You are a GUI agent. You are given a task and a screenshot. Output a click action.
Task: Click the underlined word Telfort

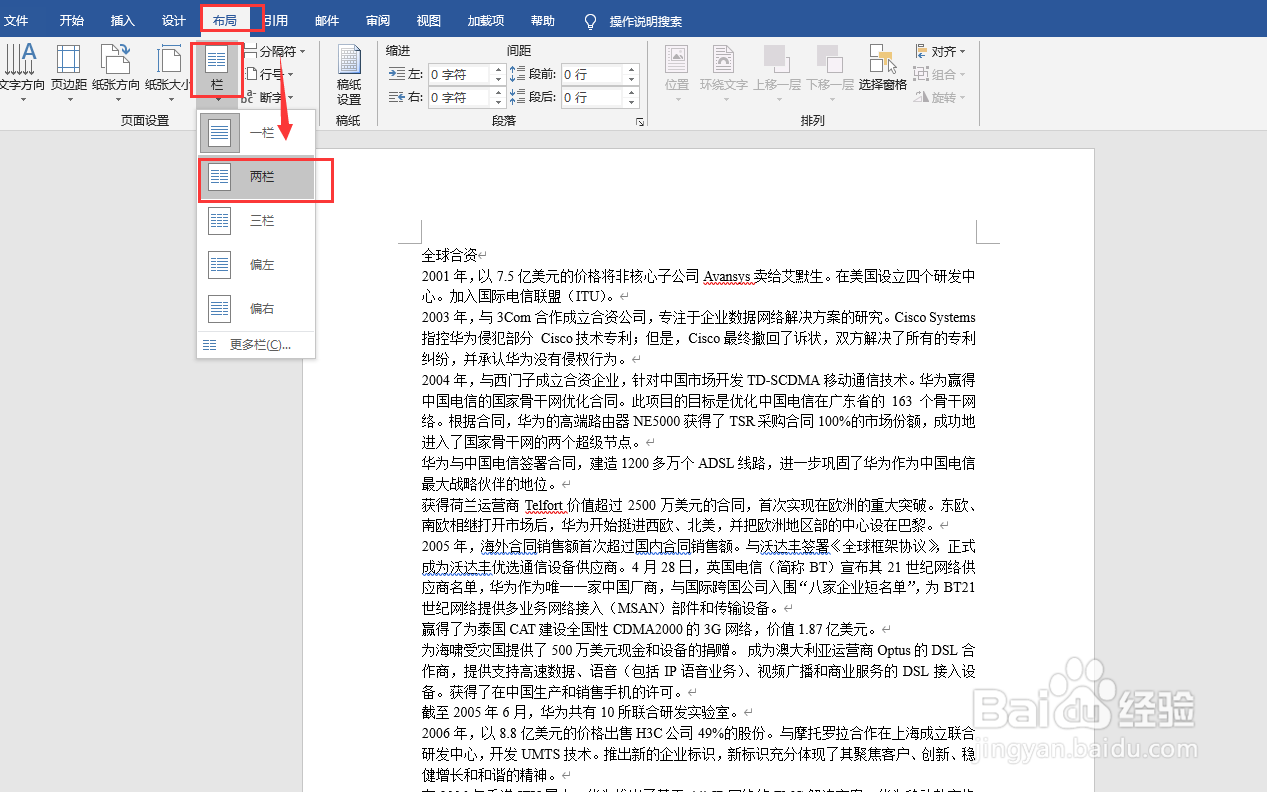coord(544,504)
